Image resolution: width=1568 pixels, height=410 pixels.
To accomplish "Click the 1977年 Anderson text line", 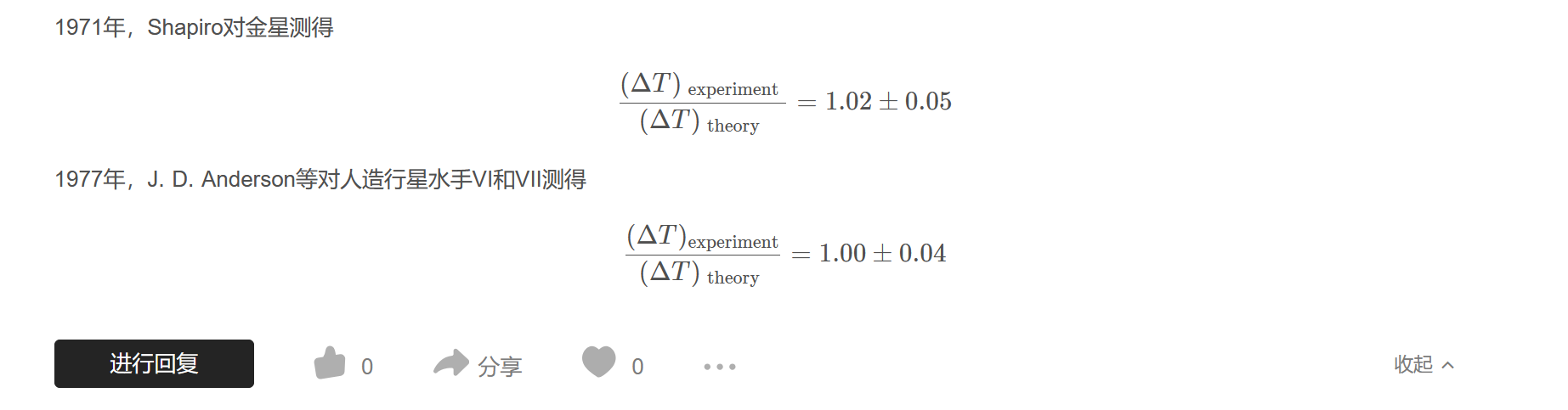I will point(320,179).
